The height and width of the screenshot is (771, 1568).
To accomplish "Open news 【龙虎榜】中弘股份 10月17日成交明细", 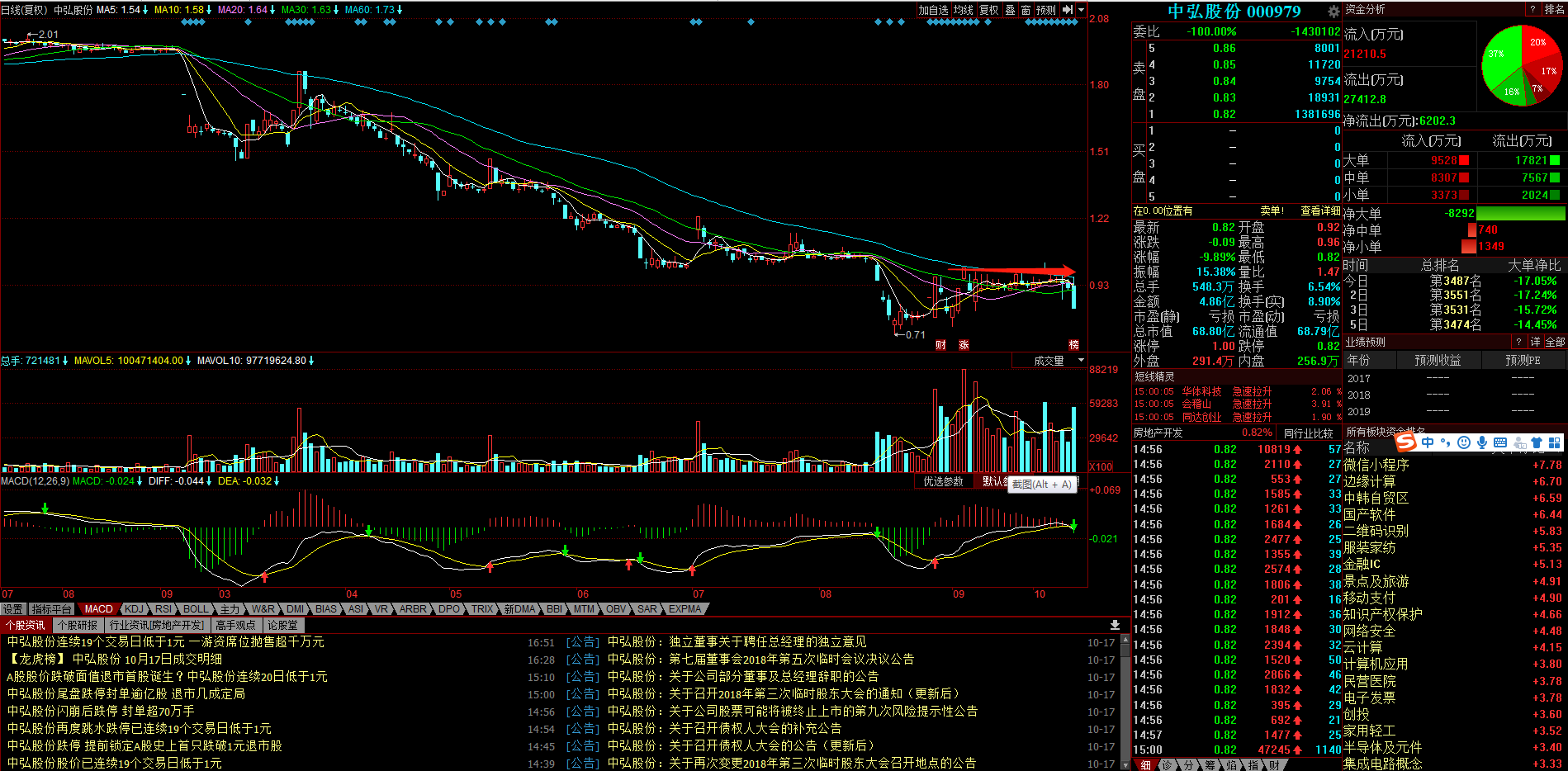I will click(115, 659).
